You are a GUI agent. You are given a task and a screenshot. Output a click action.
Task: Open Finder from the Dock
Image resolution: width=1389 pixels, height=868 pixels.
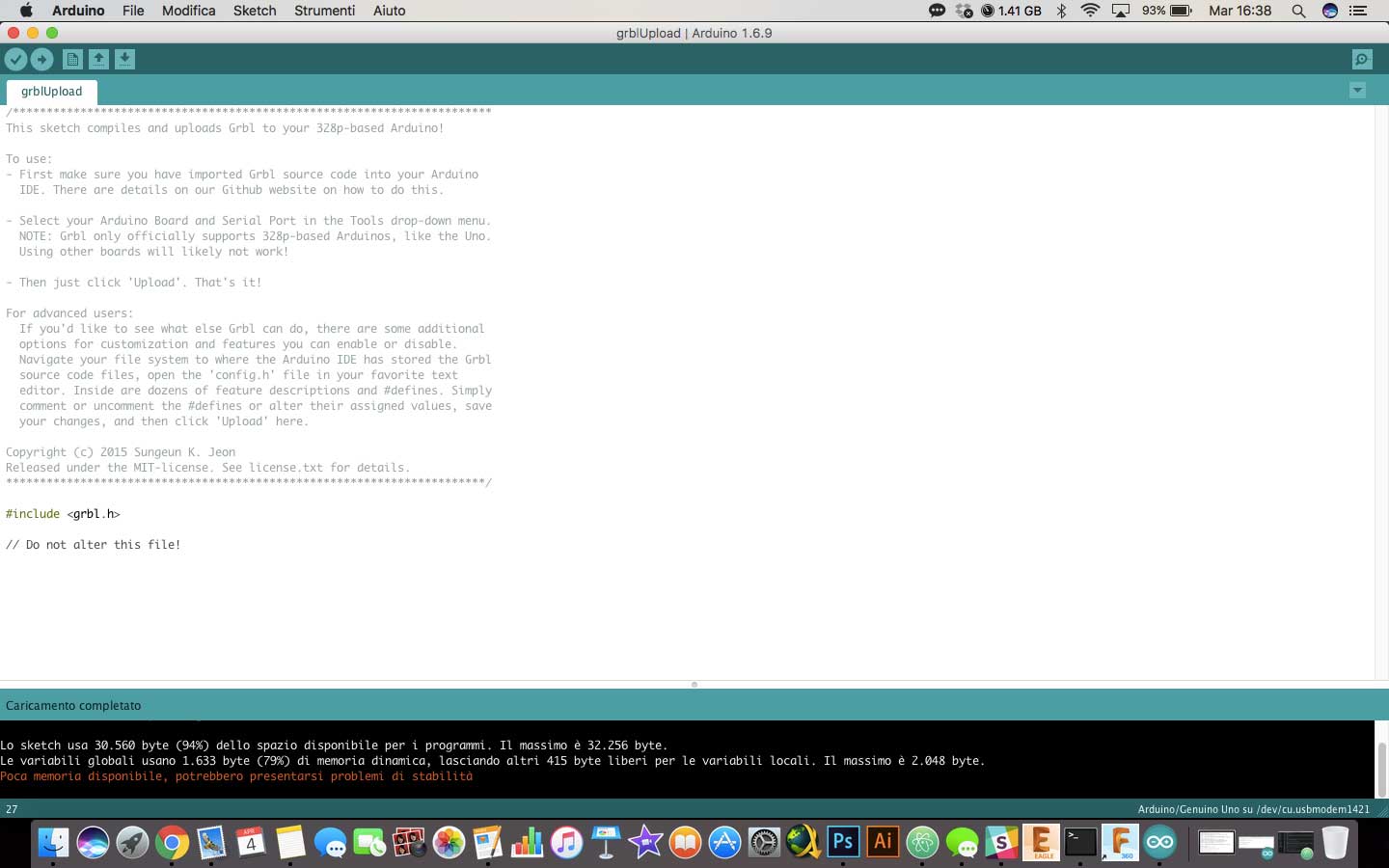point(53,843)
